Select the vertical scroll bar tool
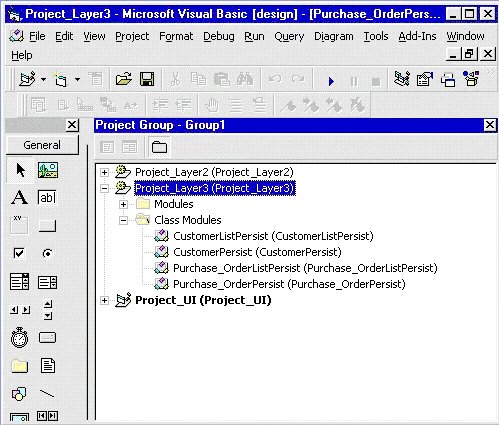This screenshot has width=499, height=425. pyautogui.click(x=48, y=310)
